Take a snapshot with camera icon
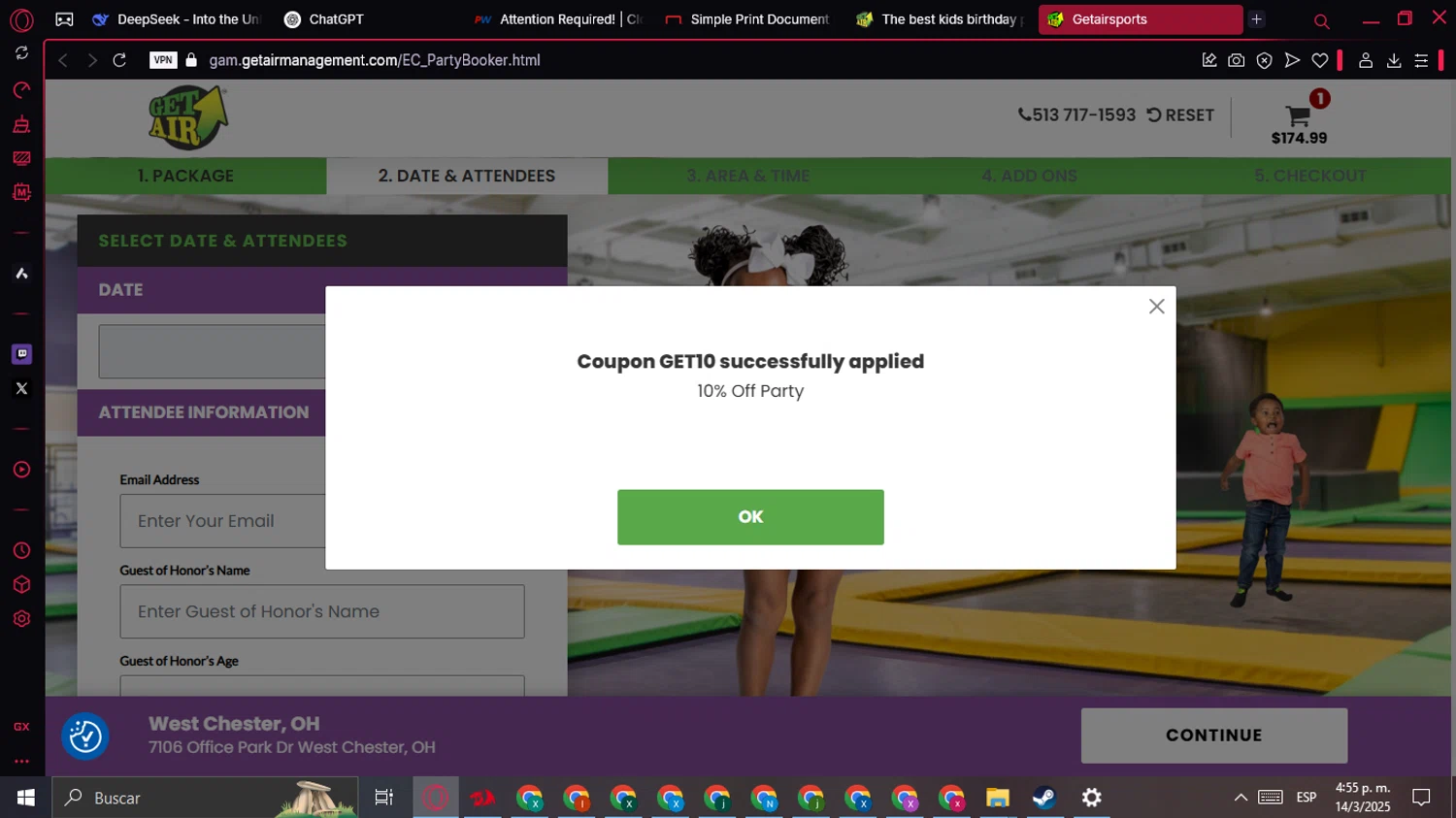Viewport: 1456px width, 818px height. (x=1237, y=60)
